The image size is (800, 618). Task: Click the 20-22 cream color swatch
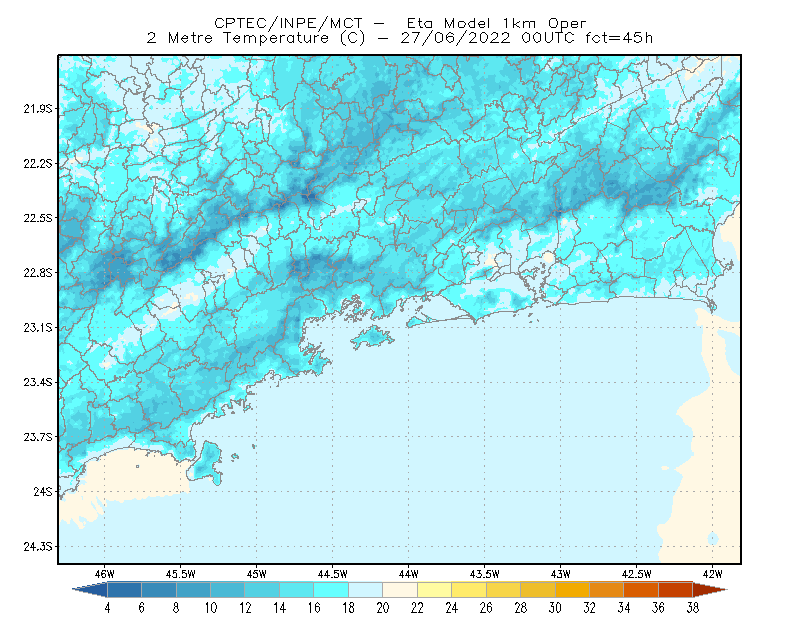[x=400, y=590]
